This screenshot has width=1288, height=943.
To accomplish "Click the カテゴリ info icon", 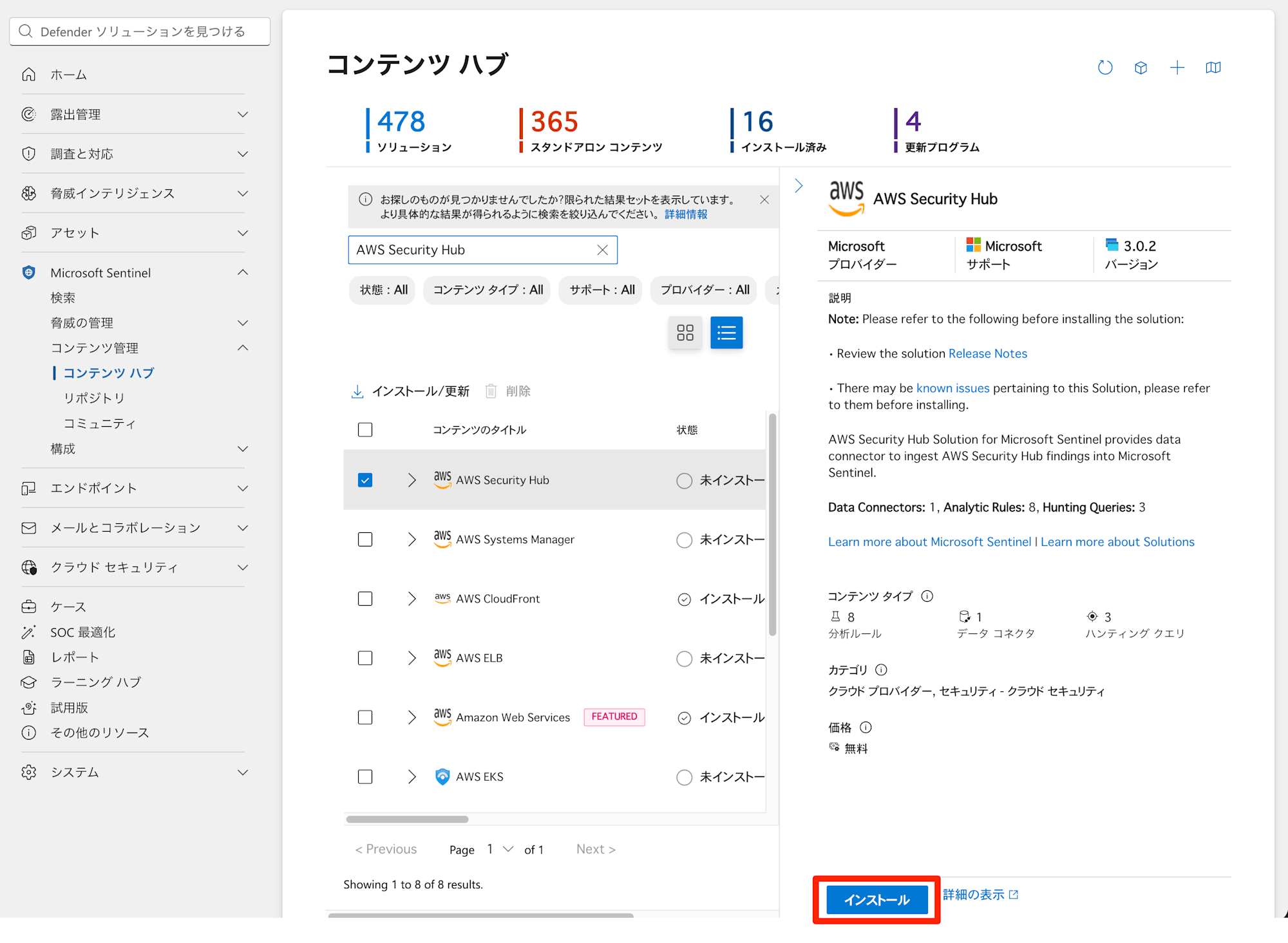I will coord(882,669).
